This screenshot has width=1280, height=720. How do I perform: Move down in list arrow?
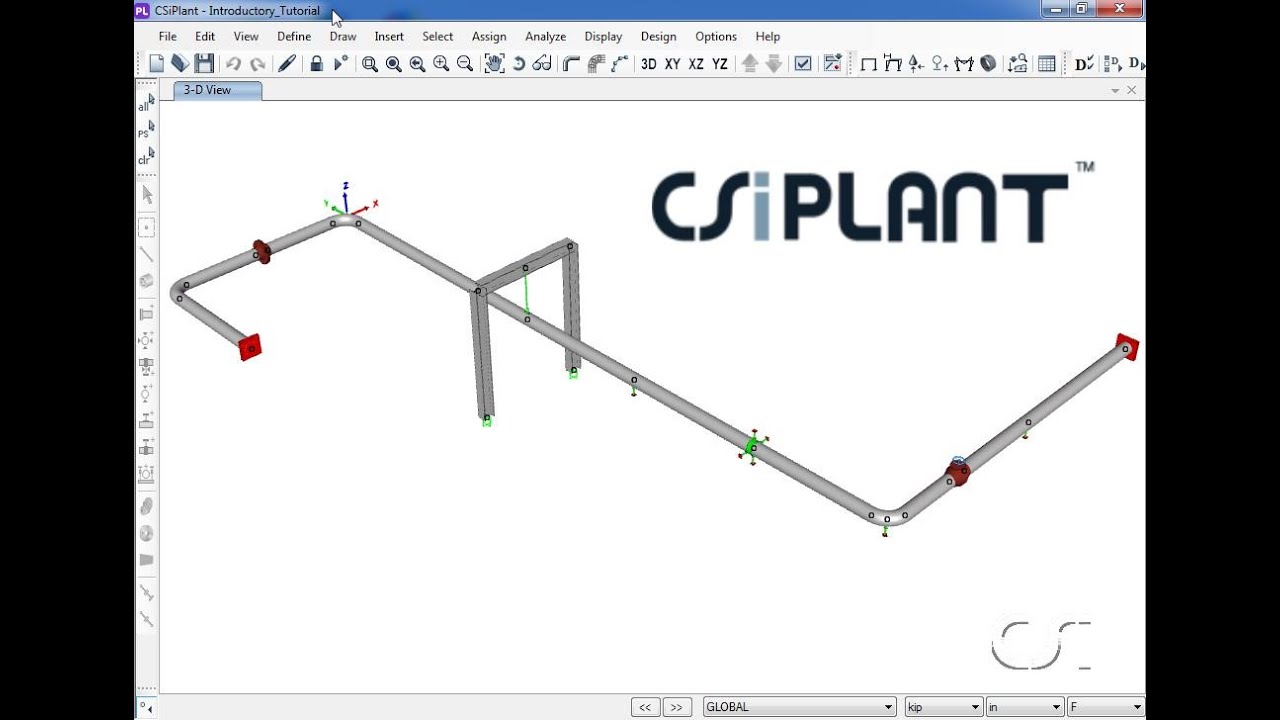point(774,64)
